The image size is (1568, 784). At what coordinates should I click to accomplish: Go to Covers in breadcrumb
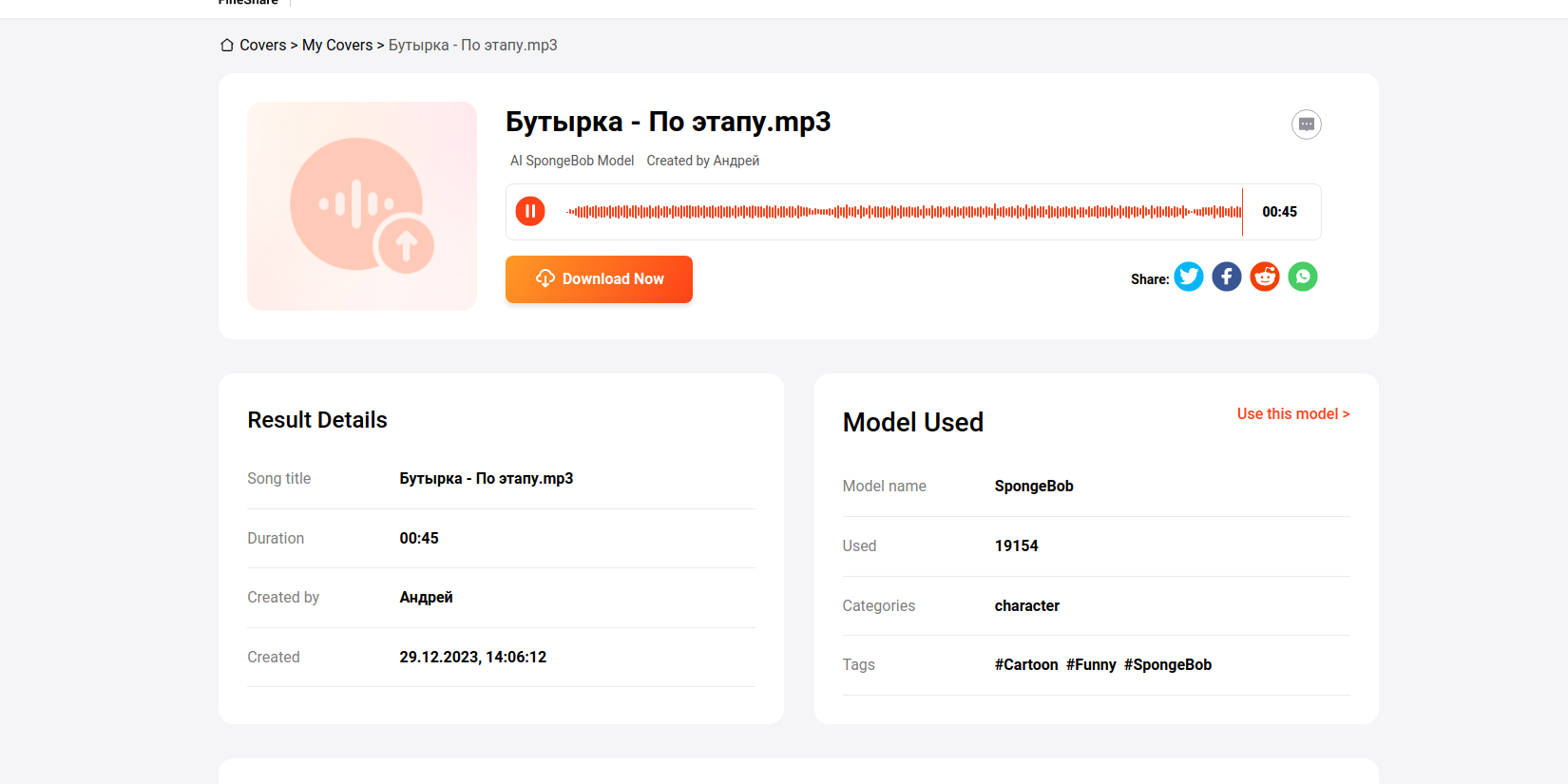262,46
